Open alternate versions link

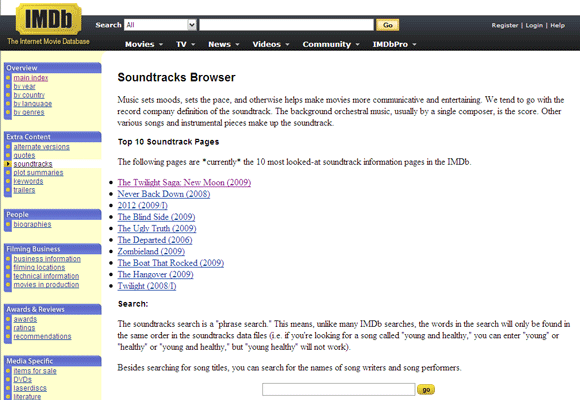(x=41, y=147)
